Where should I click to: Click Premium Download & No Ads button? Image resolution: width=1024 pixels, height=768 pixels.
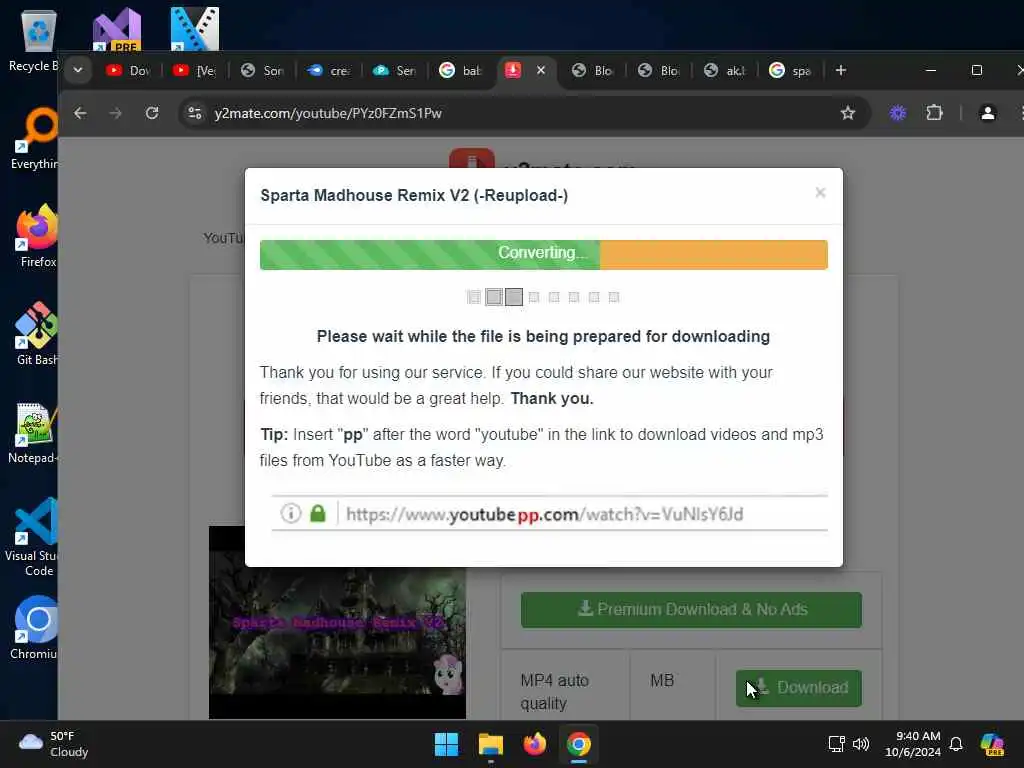pos(691,609)
